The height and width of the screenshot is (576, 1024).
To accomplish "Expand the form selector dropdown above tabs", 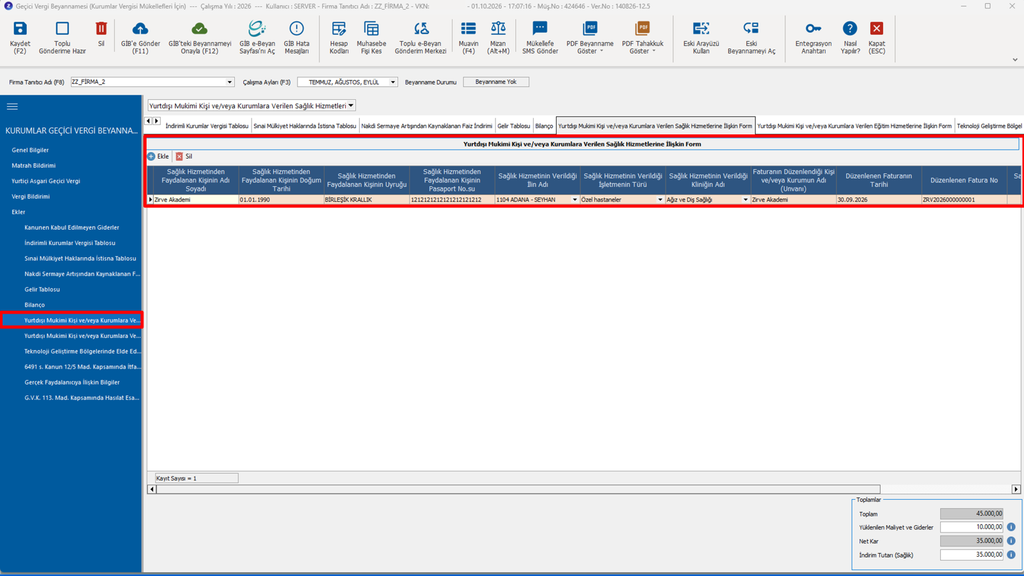I will (x=351, y=106).
